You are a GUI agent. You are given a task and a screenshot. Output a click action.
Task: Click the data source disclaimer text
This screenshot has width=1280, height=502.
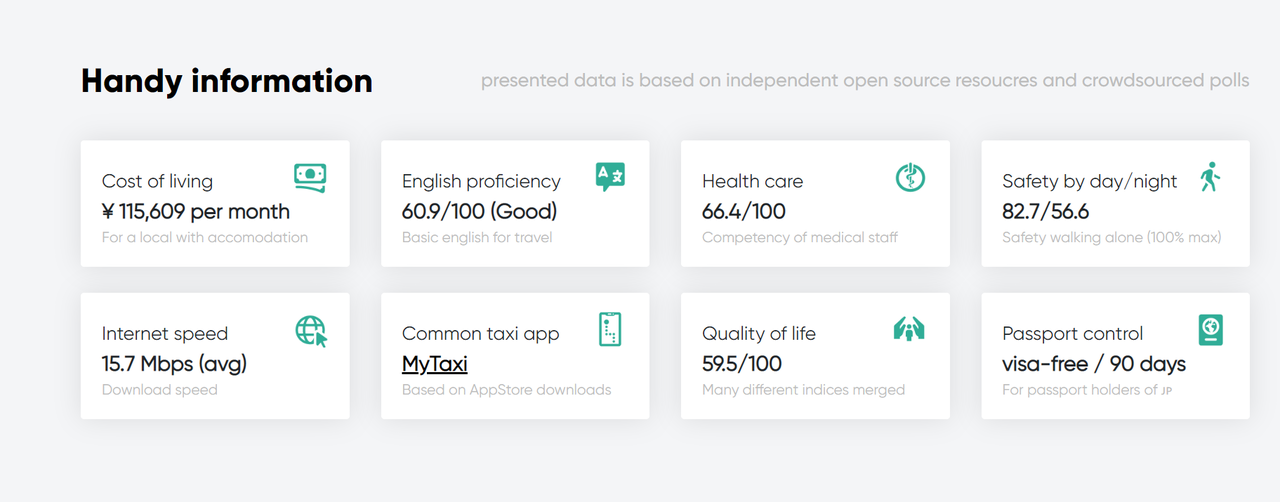point(865,80)
